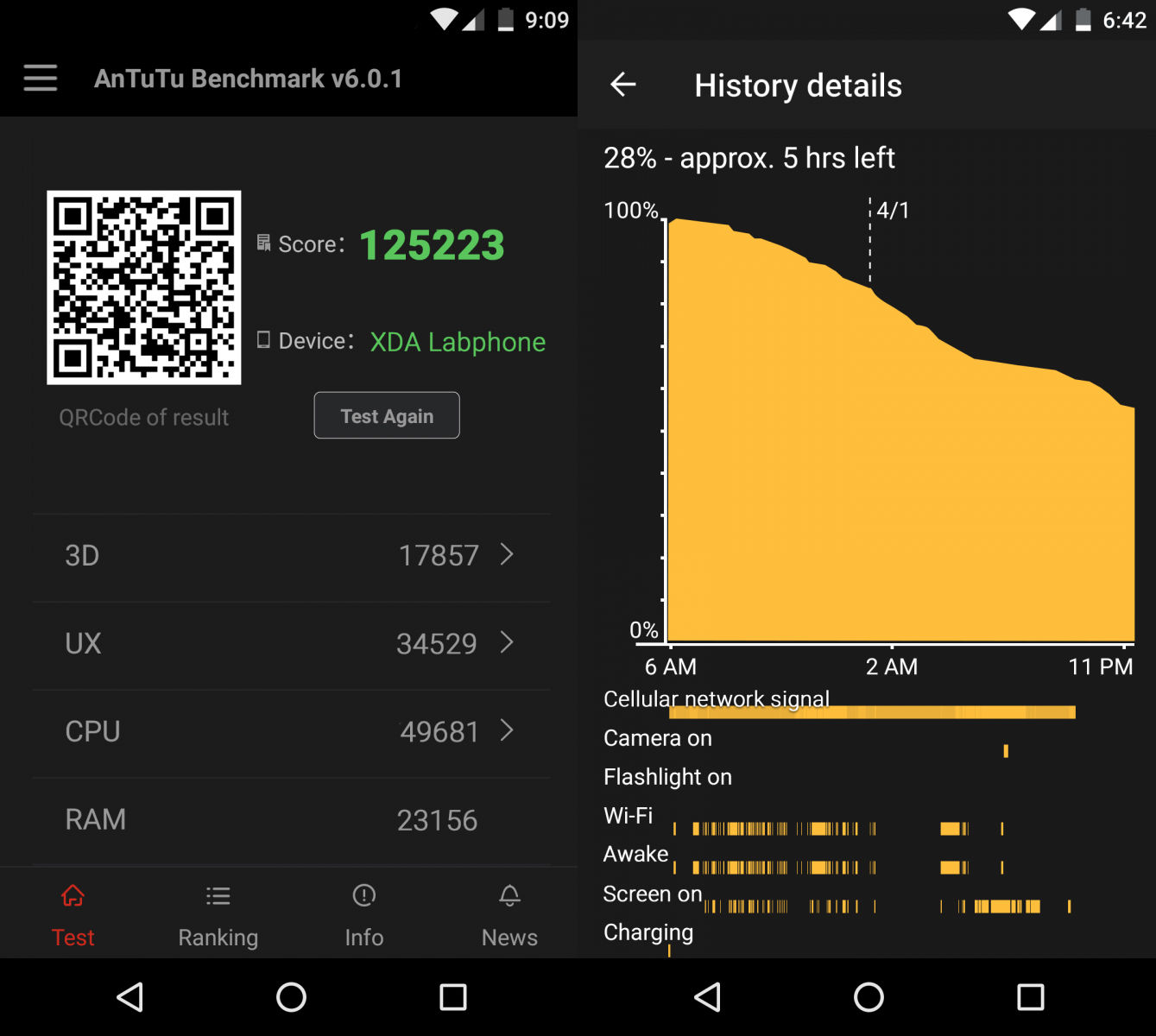Tap the XDA Labphone device name
This screenshot has height=1036, width=1156.
coord(458,342)
